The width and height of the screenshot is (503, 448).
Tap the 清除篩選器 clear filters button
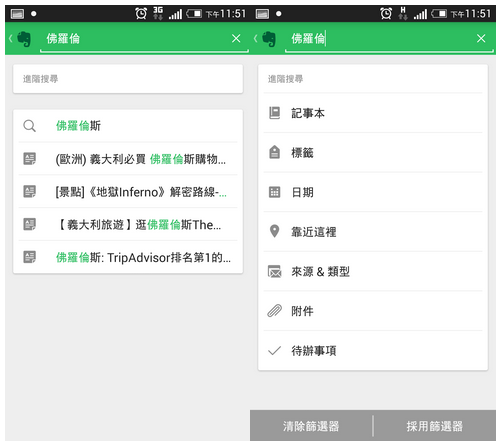pyautogui.click(x=311, y=426)
